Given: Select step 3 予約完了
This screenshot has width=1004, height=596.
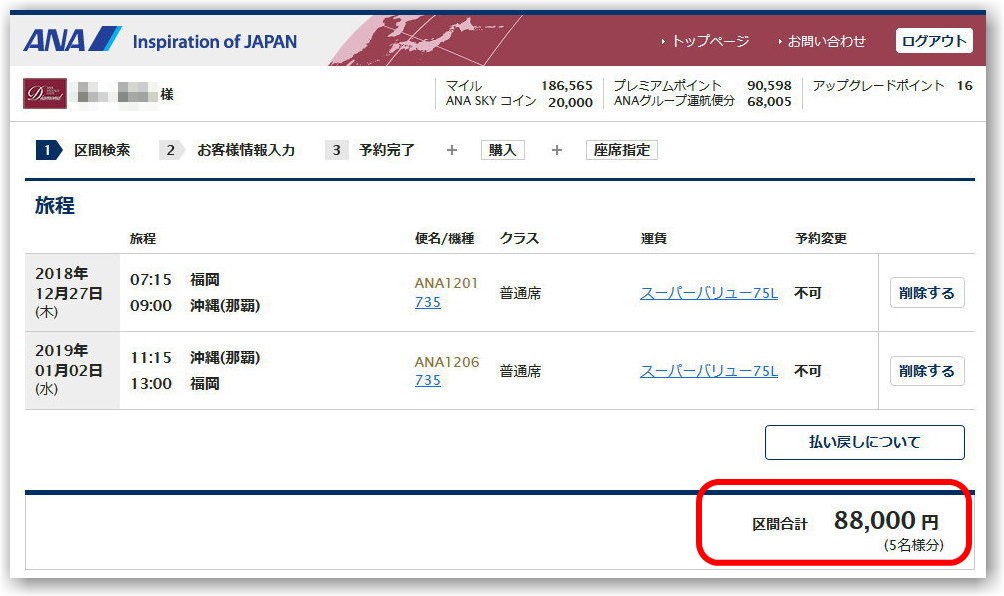Looking at the screenshot, I should point(370,150).
